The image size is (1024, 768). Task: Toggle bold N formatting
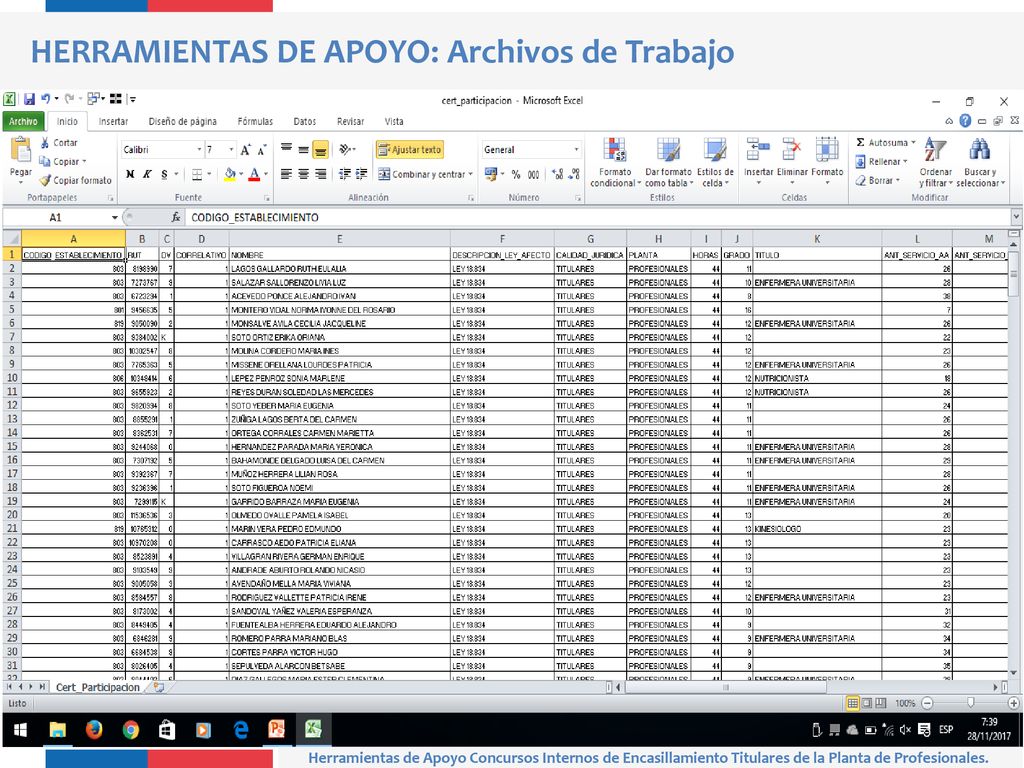pyautogui.click(x=130, y=174)
